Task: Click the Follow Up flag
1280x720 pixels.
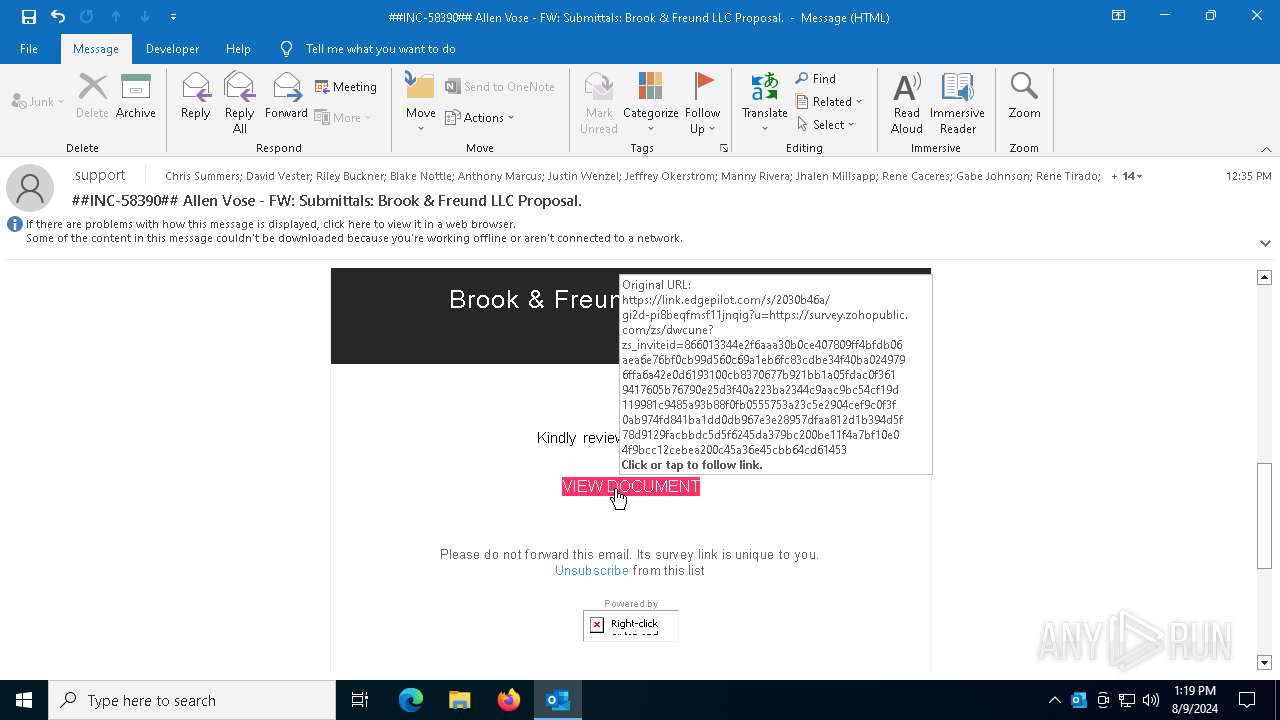Action: (x=702, y=102)
